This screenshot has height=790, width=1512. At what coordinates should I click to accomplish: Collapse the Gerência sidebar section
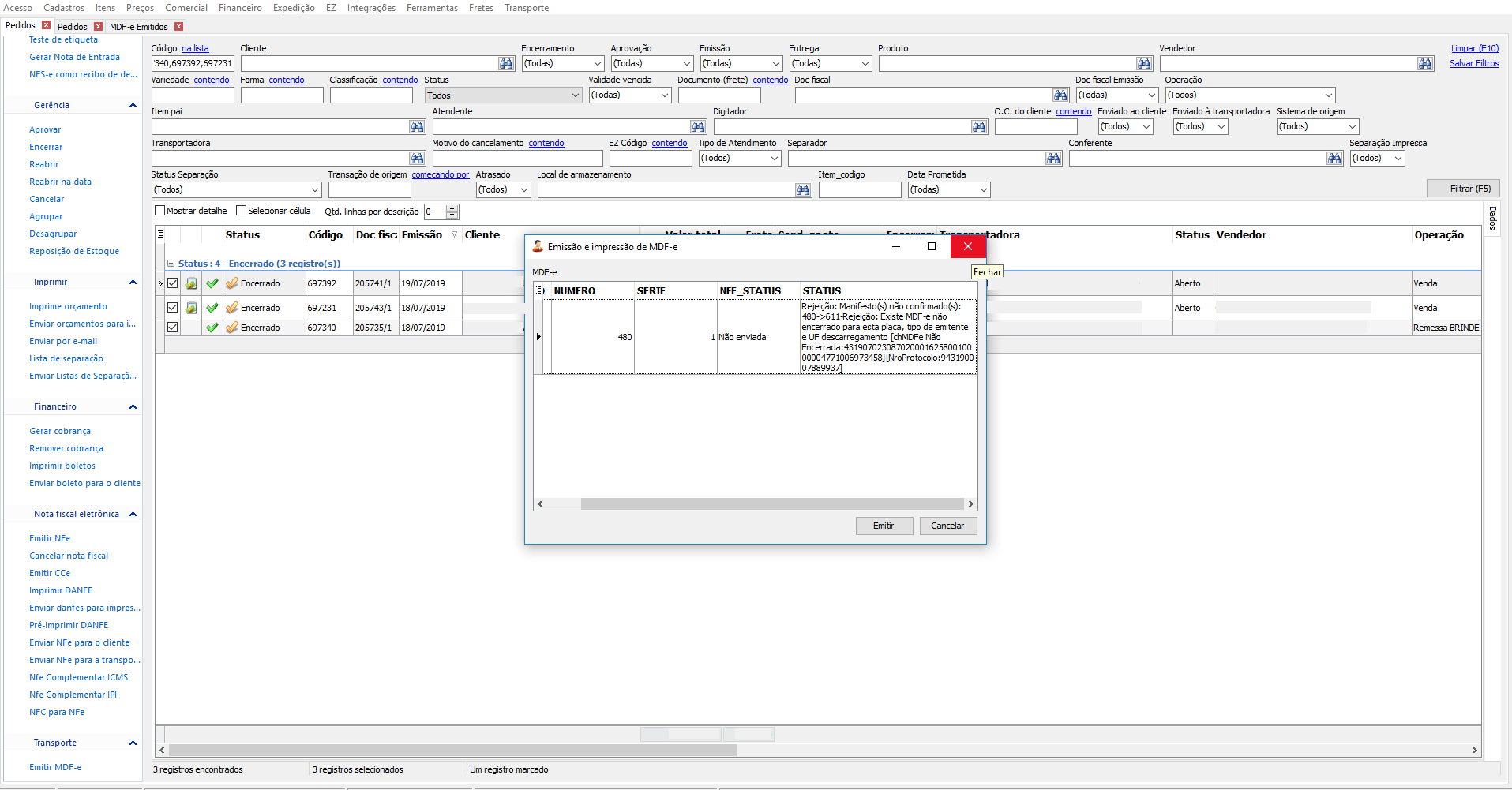(133, 106)
